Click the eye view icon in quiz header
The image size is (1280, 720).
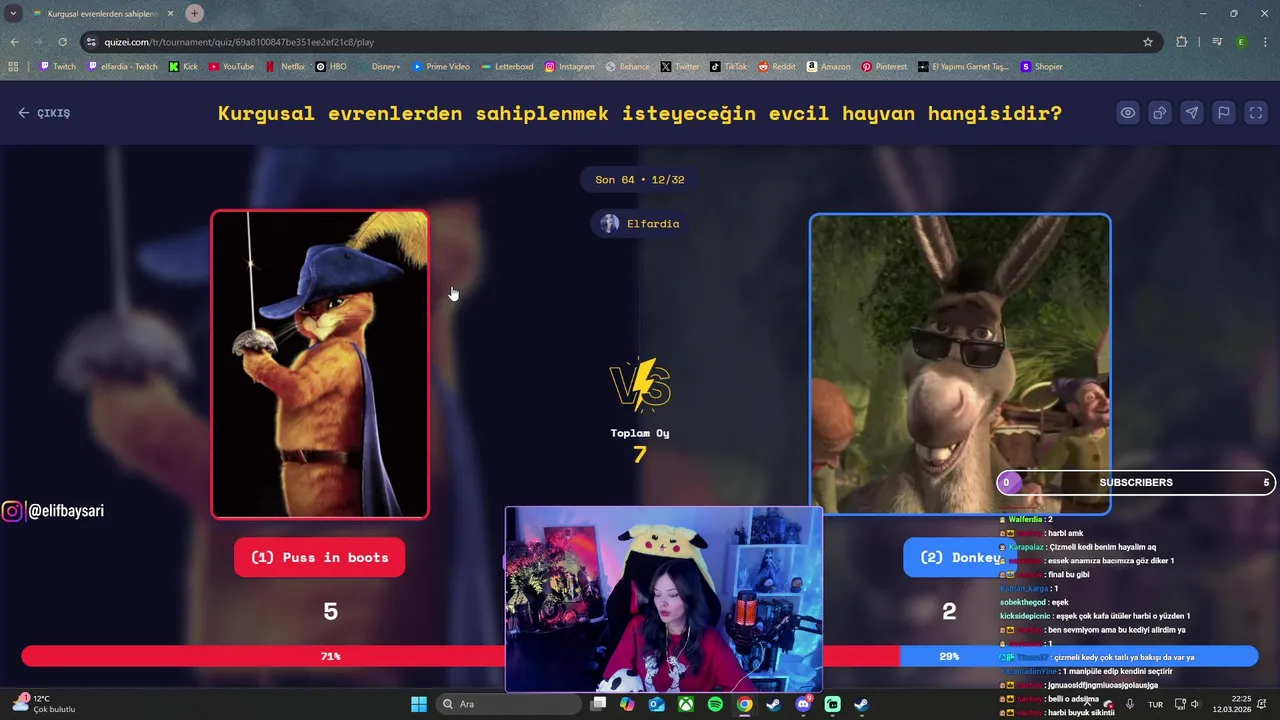point(1128,113)
